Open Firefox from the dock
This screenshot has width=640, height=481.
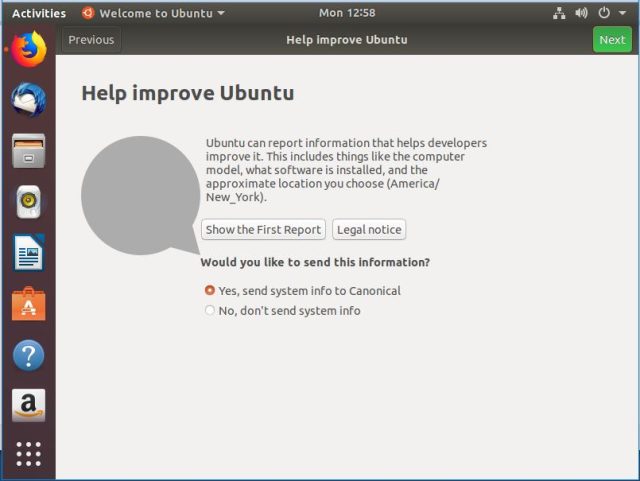28,48
